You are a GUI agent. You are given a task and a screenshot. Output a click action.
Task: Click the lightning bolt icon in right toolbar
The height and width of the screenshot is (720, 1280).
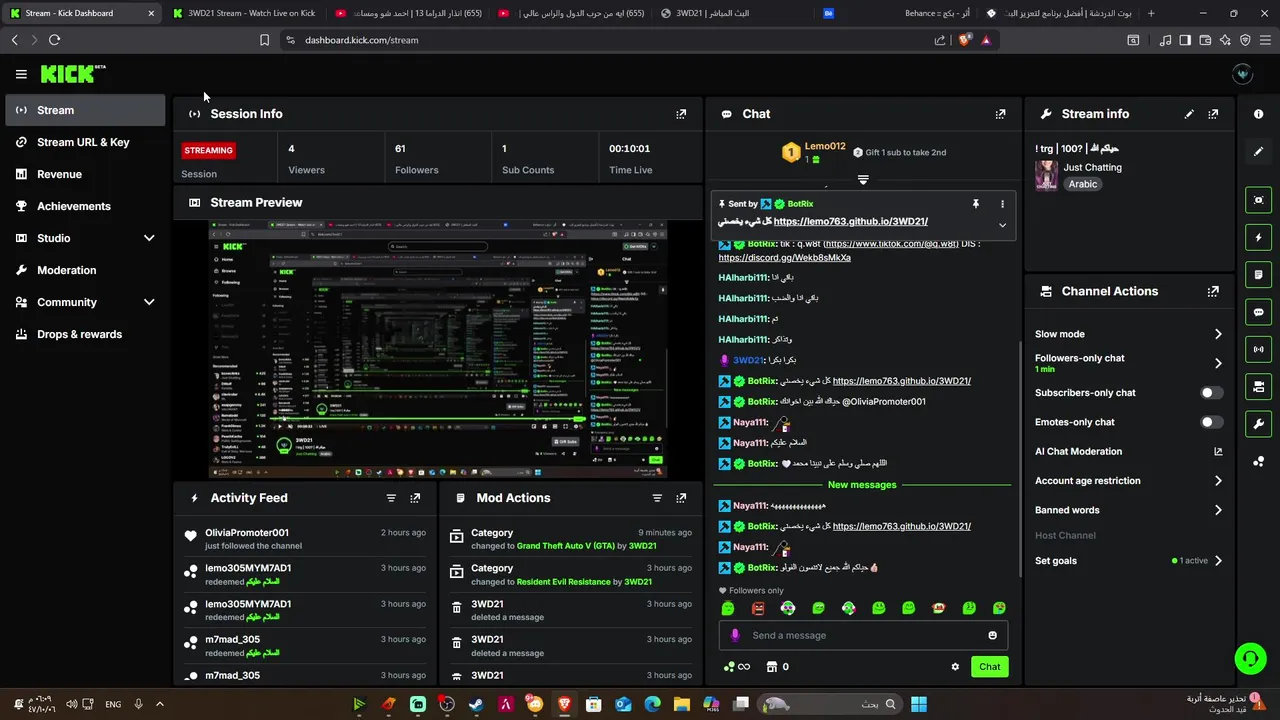(x=1258, y=237)
